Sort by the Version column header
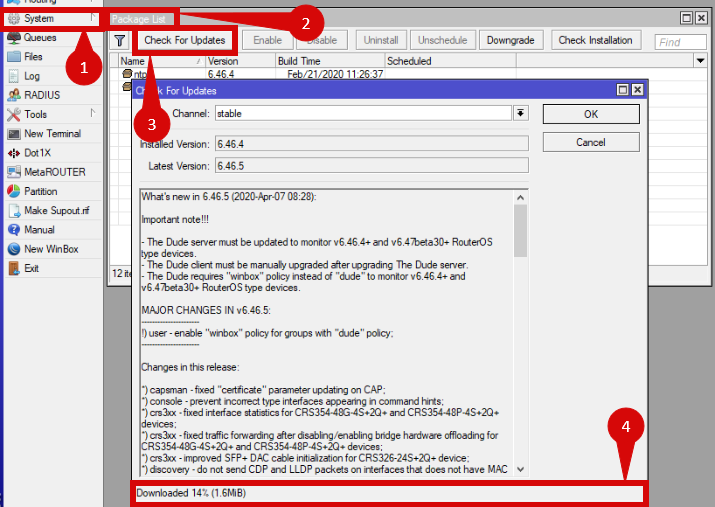Viewport: 715px width, 507px height. pos(241,61)
